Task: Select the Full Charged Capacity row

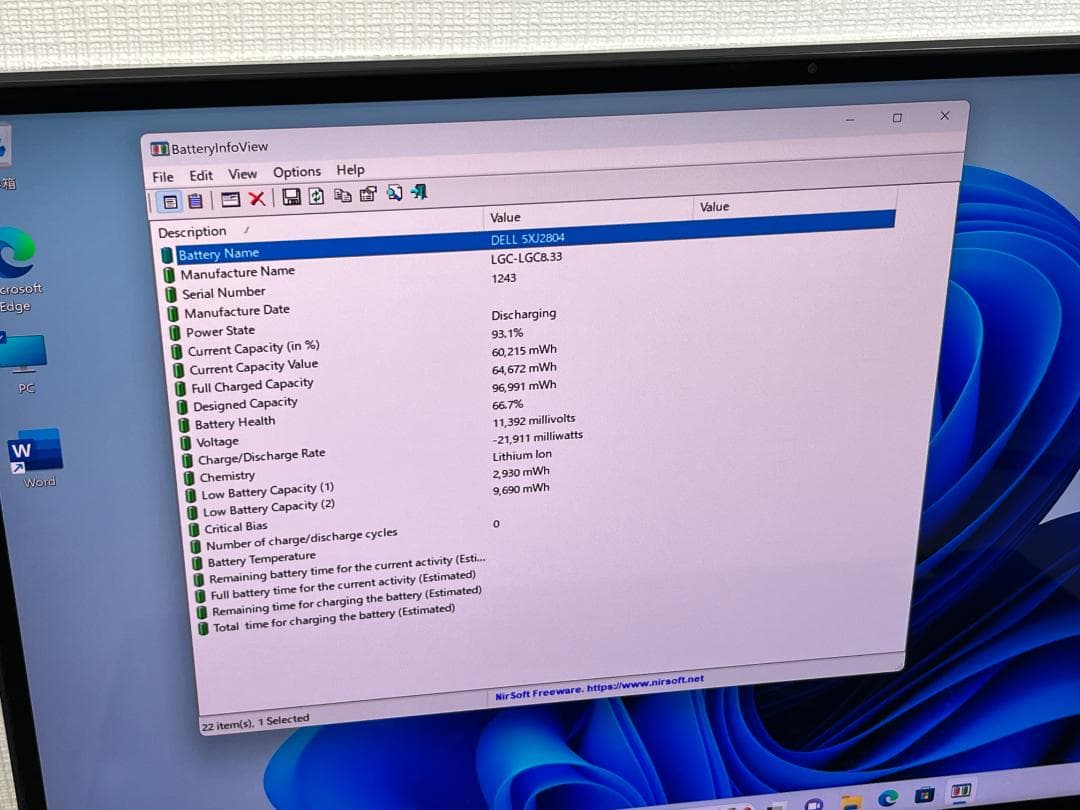Action: tap(252, 385)
